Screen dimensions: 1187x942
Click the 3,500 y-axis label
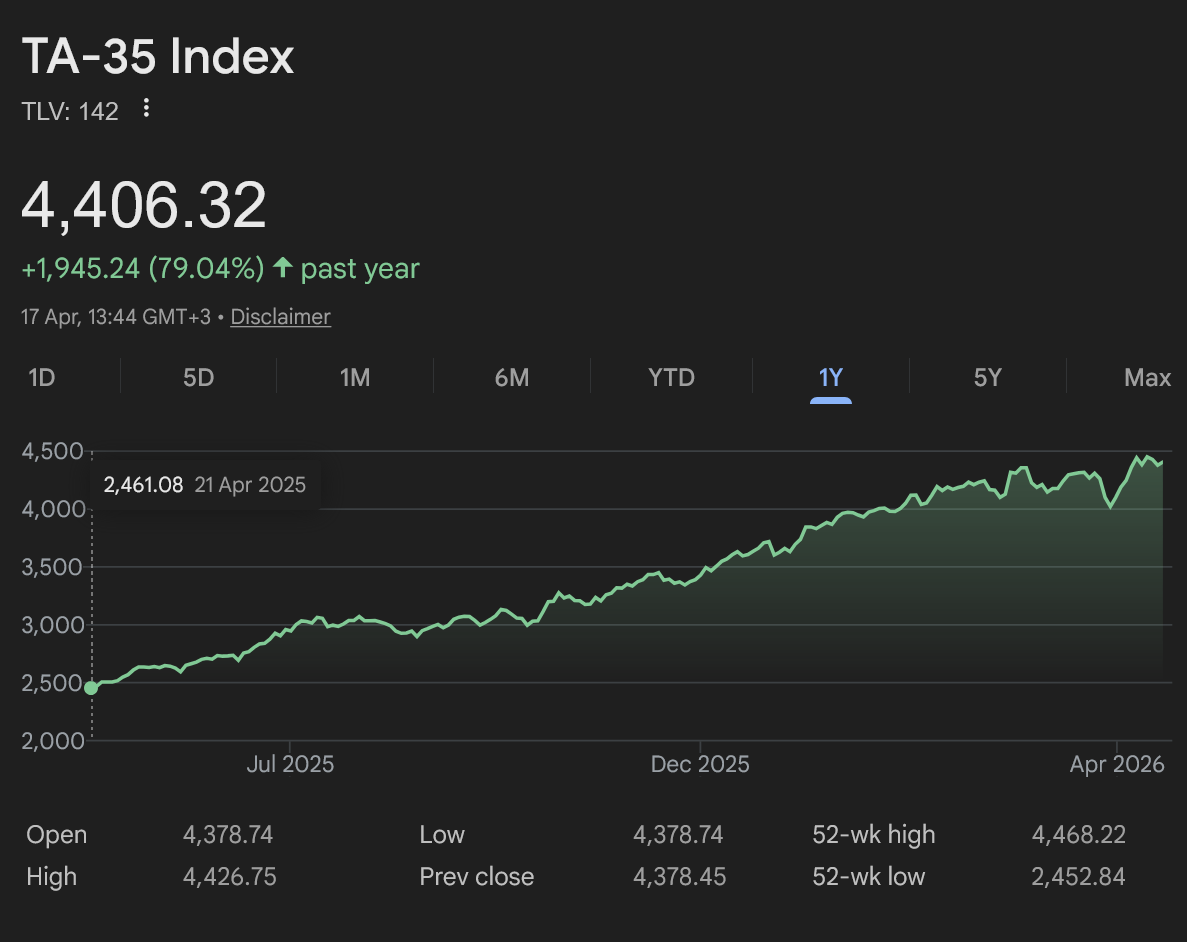pos(51,566)
